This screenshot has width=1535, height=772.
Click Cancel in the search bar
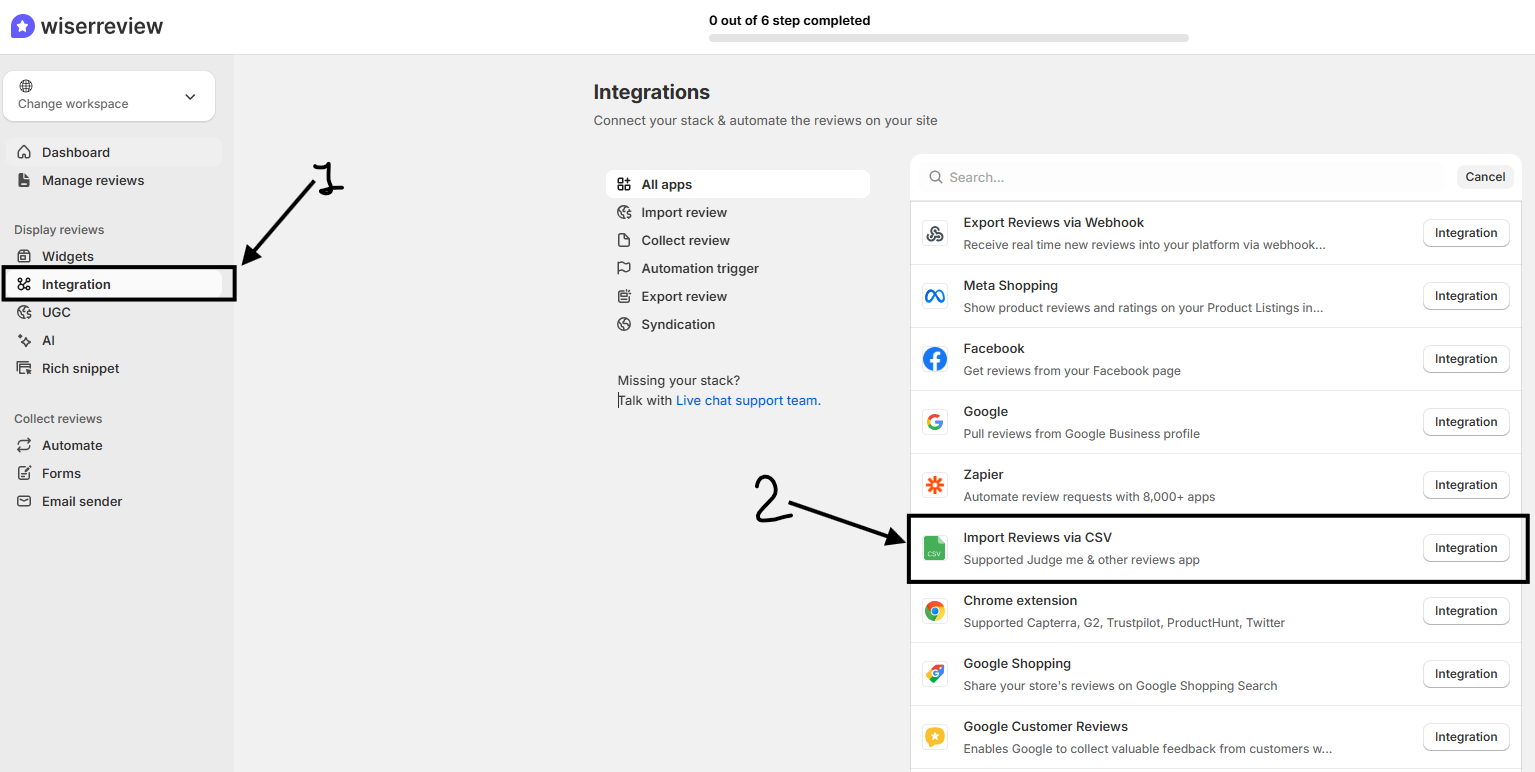(1485, 176)
